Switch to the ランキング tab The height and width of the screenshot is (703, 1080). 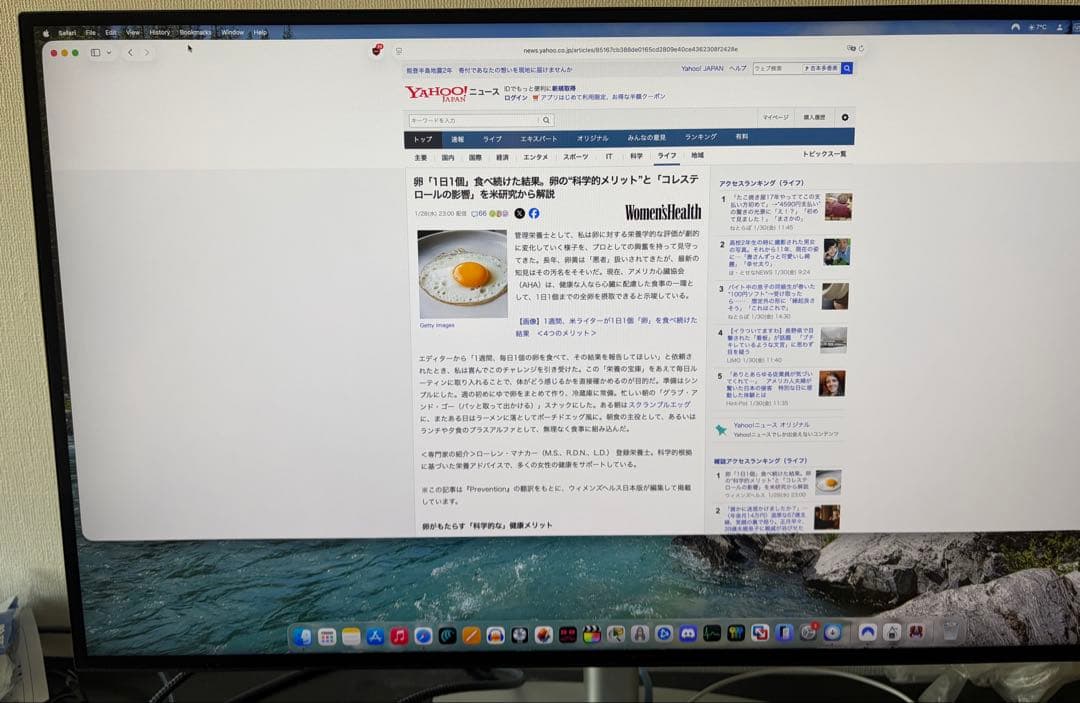point(701,137)
